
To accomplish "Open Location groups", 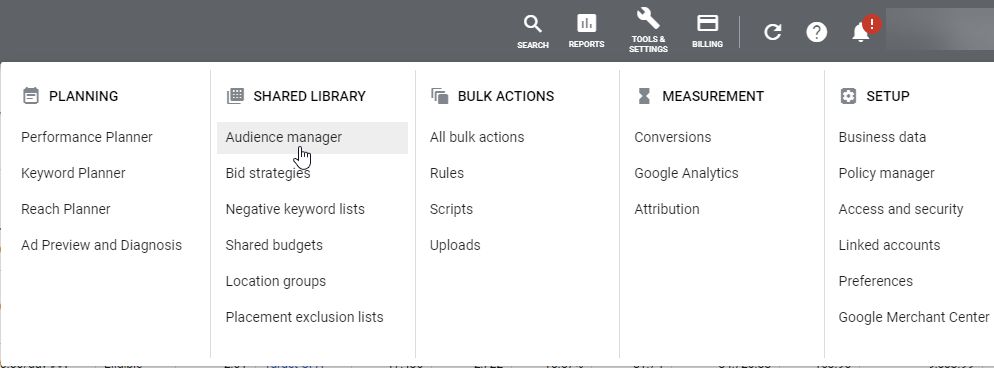I will tap(276, 281).
